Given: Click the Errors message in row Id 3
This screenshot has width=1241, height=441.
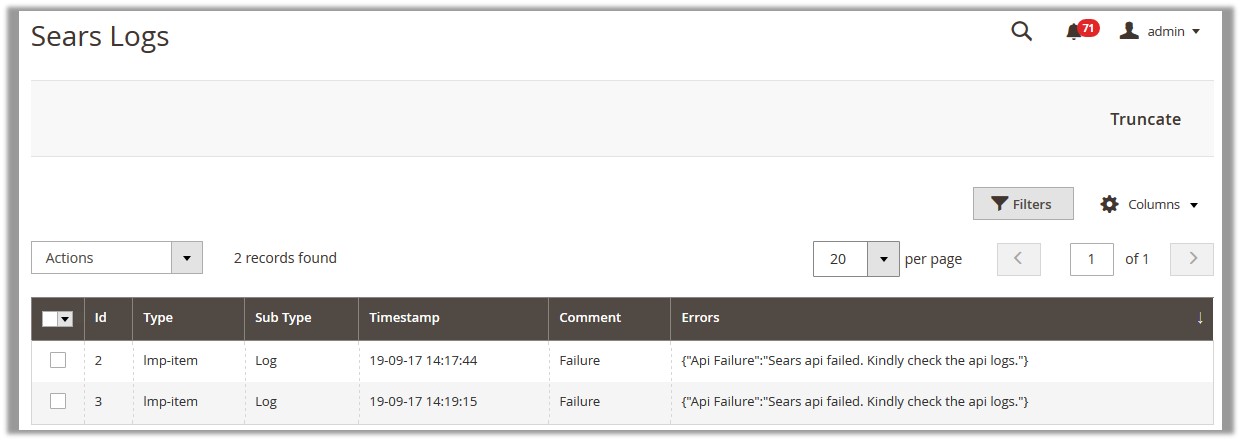Looking at the screenshot, I should 855,401.
